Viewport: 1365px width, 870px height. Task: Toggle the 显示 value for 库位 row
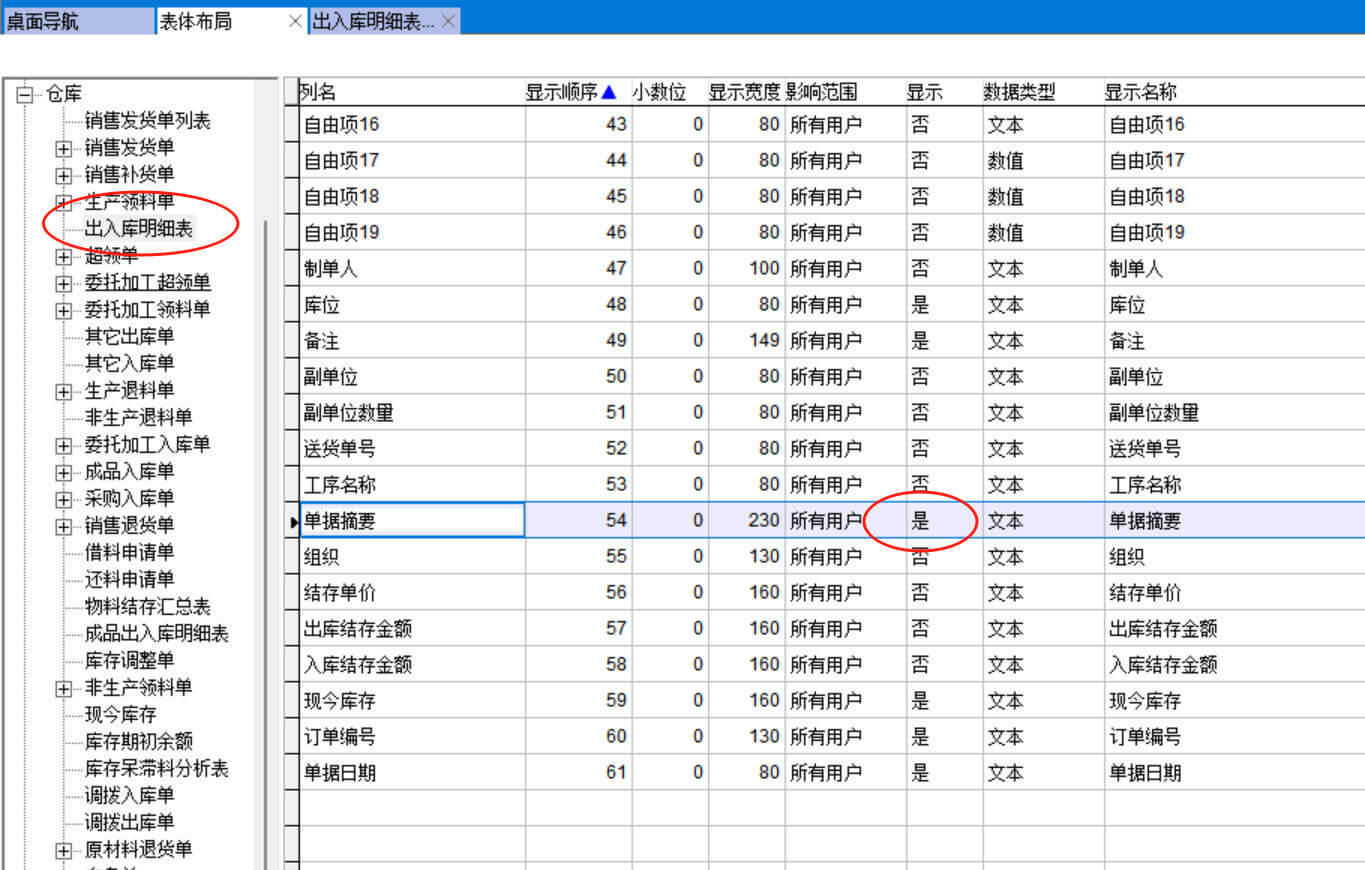point(920,305)
